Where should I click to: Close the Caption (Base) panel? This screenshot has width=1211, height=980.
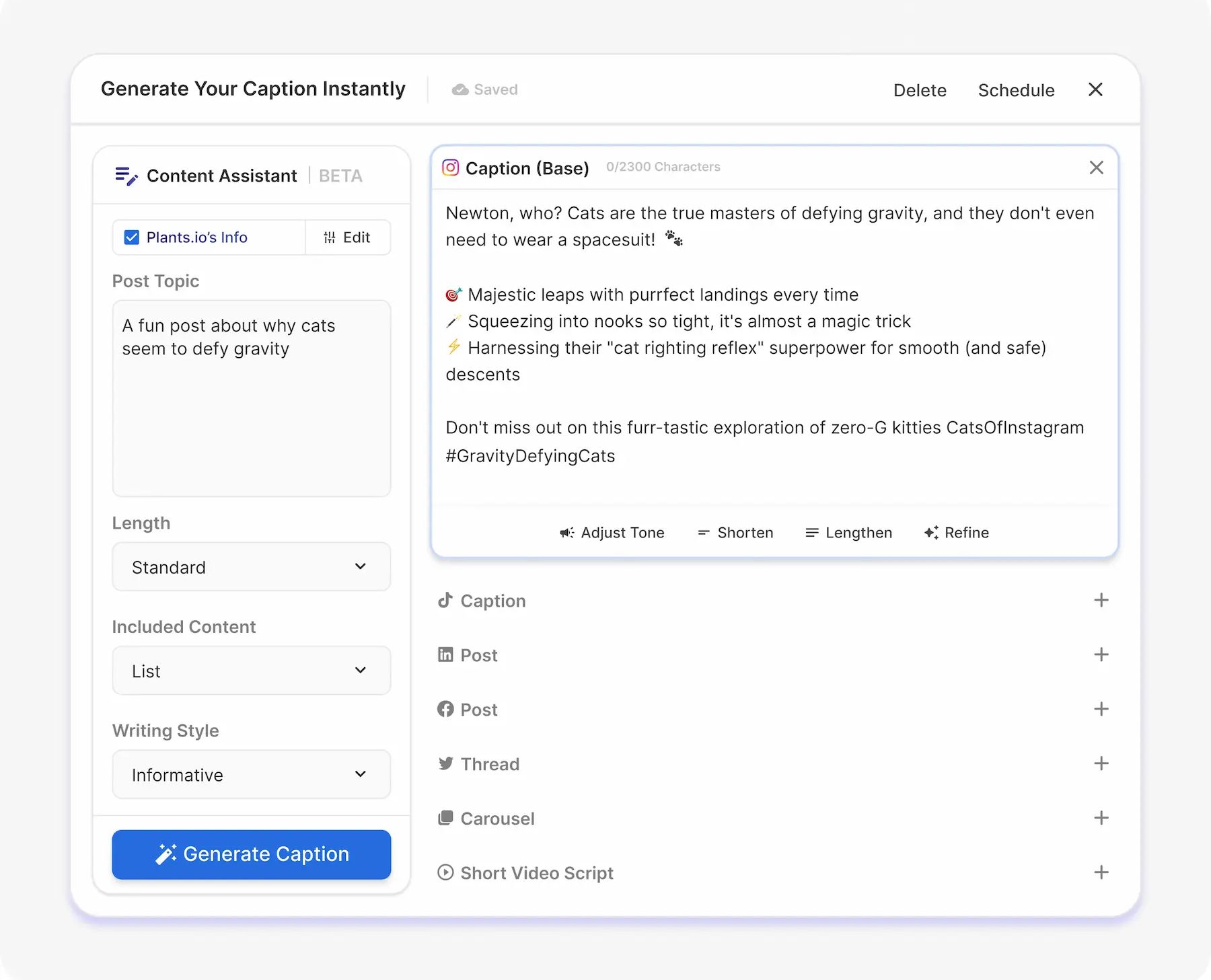click(1096, 167)
